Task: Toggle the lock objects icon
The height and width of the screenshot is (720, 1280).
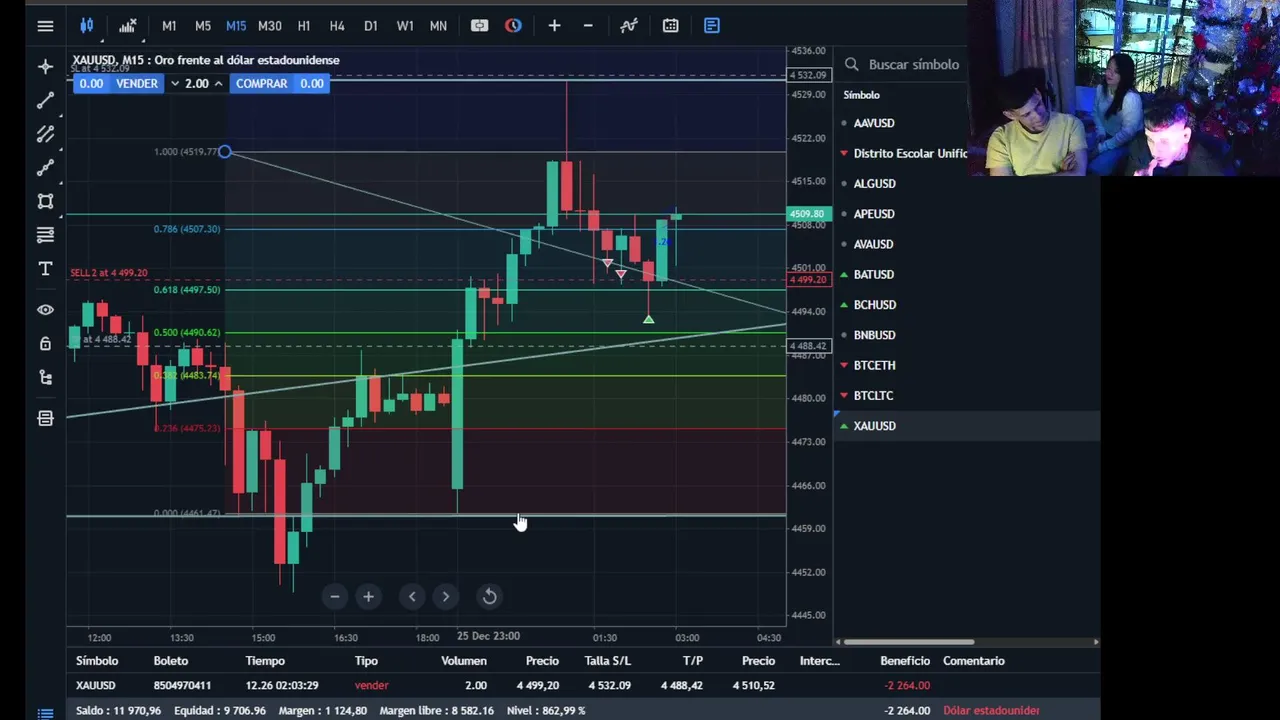Action: pos(45,344)
